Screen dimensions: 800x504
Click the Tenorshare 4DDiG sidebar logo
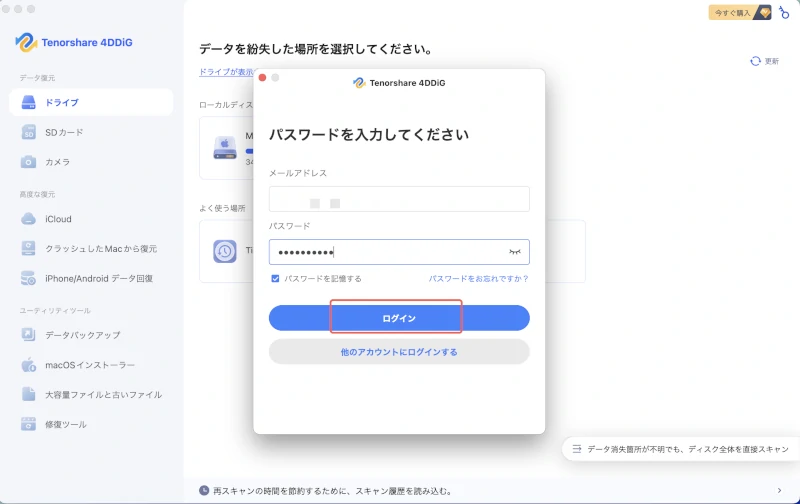click(74, 42)
